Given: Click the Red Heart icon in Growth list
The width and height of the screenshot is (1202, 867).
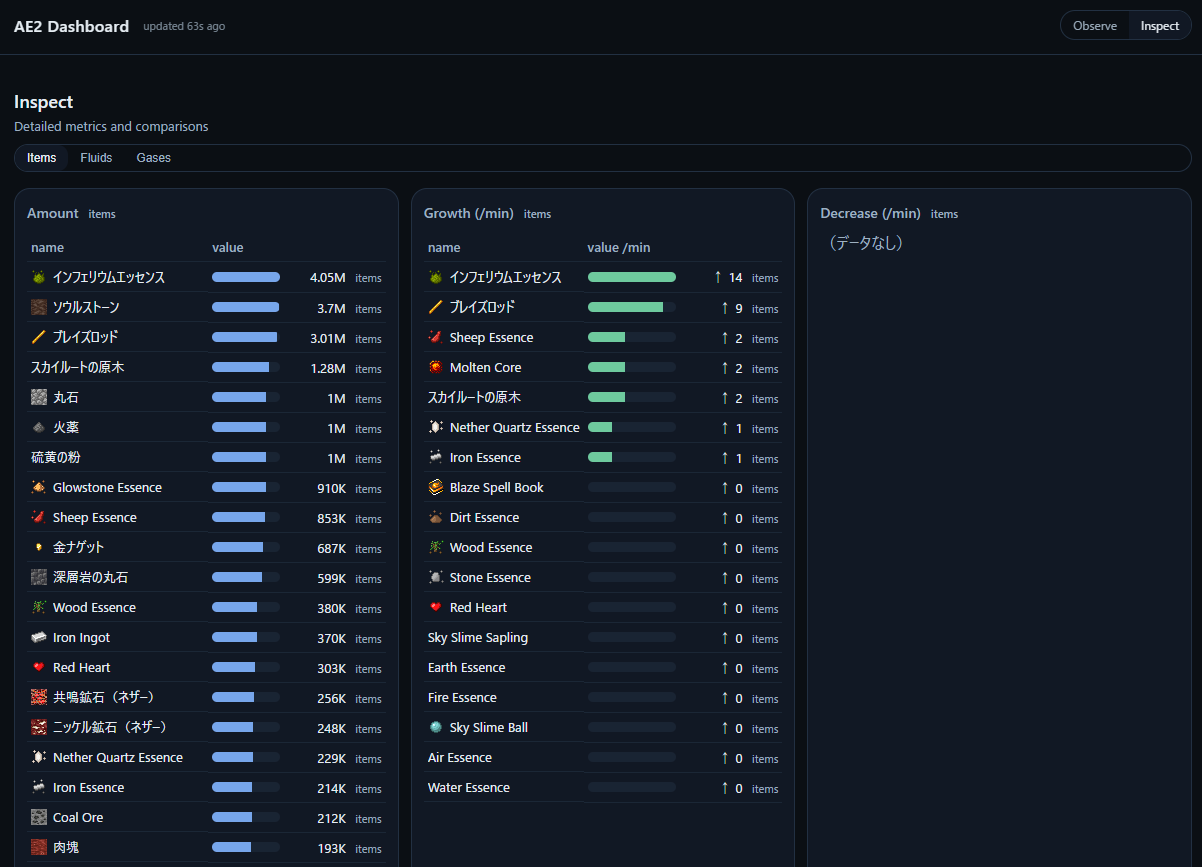Looking at the screenshot, I should [x=436, y=607].
